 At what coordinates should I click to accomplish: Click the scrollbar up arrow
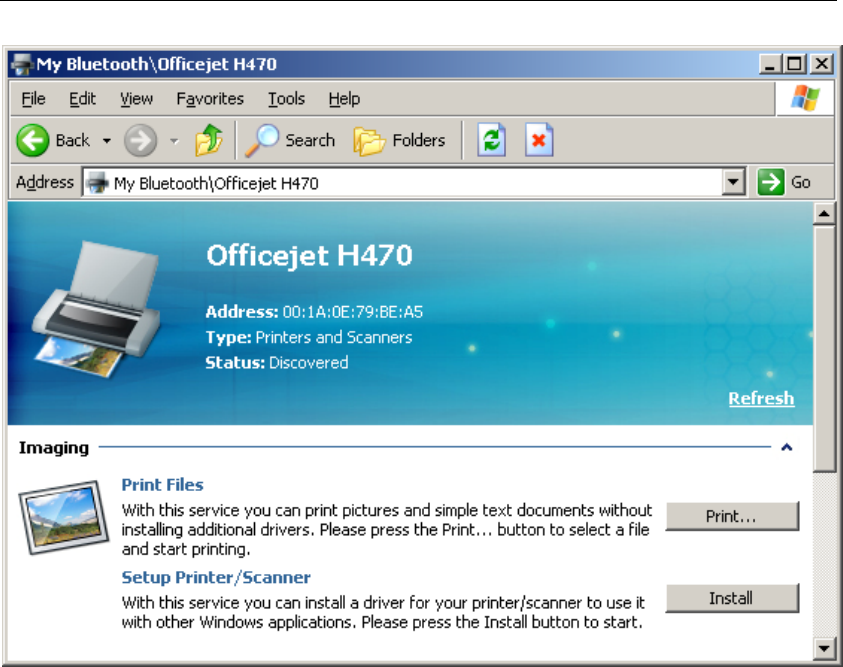[x=824, y=214]
